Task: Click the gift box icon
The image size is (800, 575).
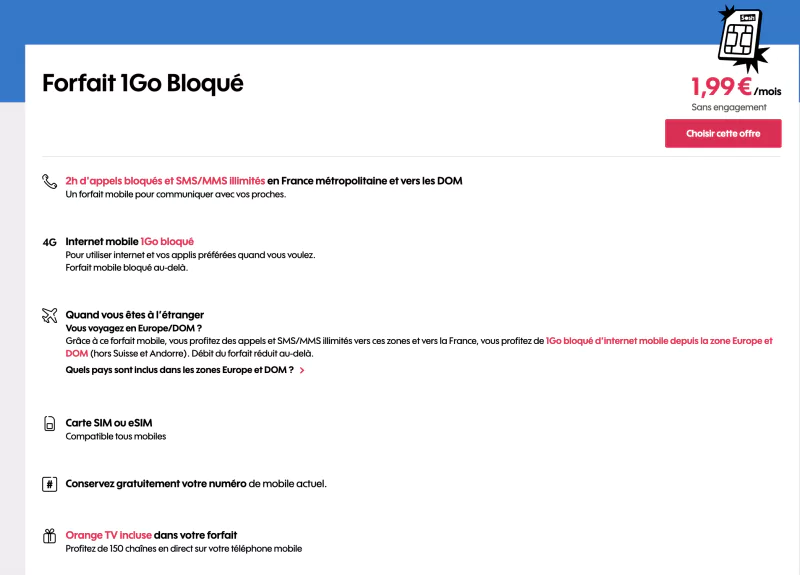Action: pos(49,536)
